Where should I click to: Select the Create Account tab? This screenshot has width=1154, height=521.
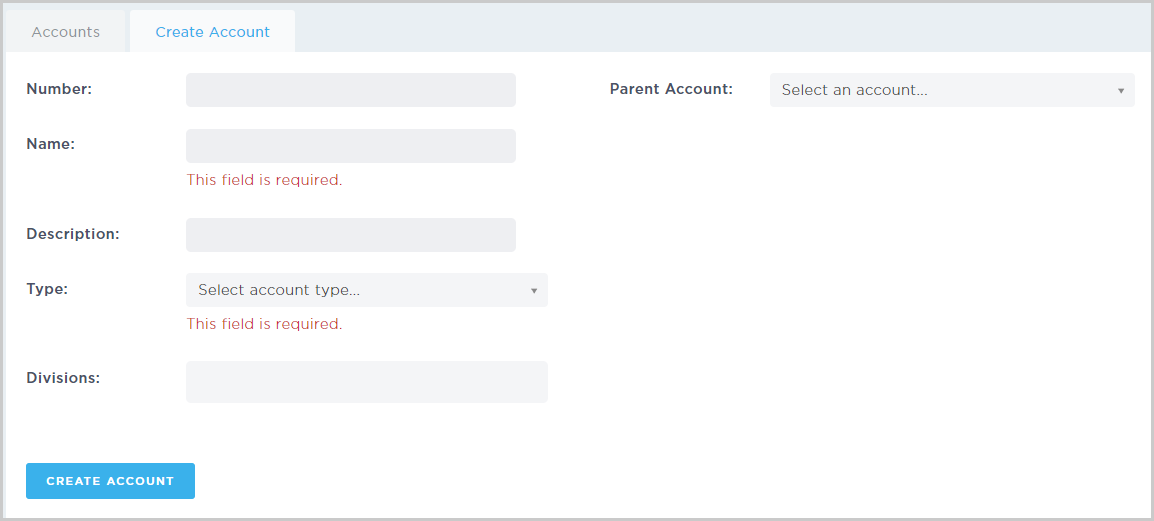pos(212,32)
